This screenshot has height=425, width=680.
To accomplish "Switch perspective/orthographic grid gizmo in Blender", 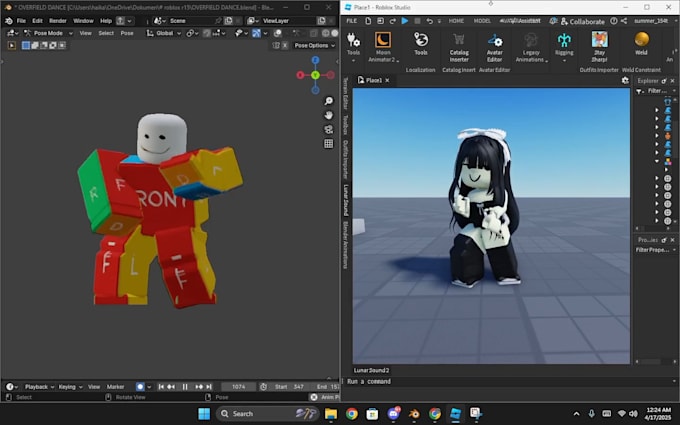I will [x=329, y=144].
